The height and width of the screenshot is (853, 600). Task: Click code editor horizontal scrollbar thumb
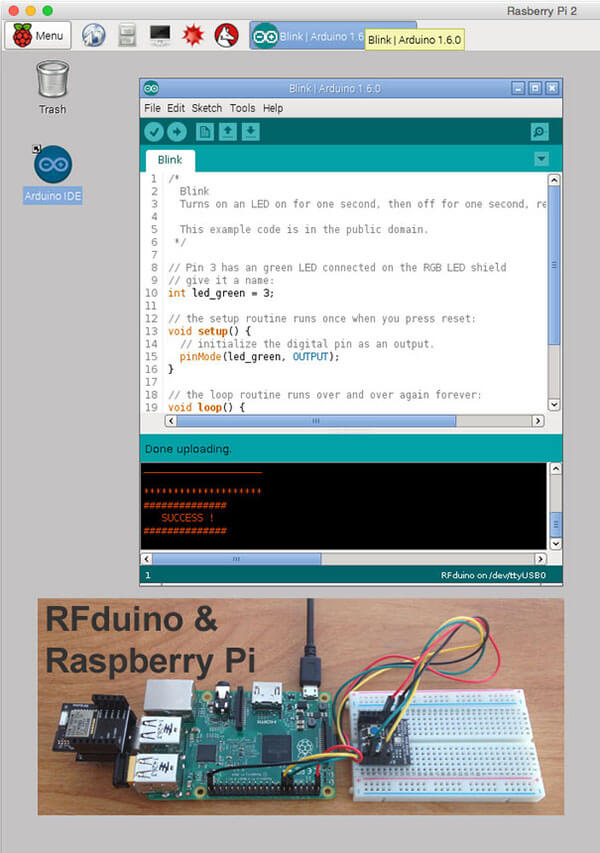[x=316, y=421]
